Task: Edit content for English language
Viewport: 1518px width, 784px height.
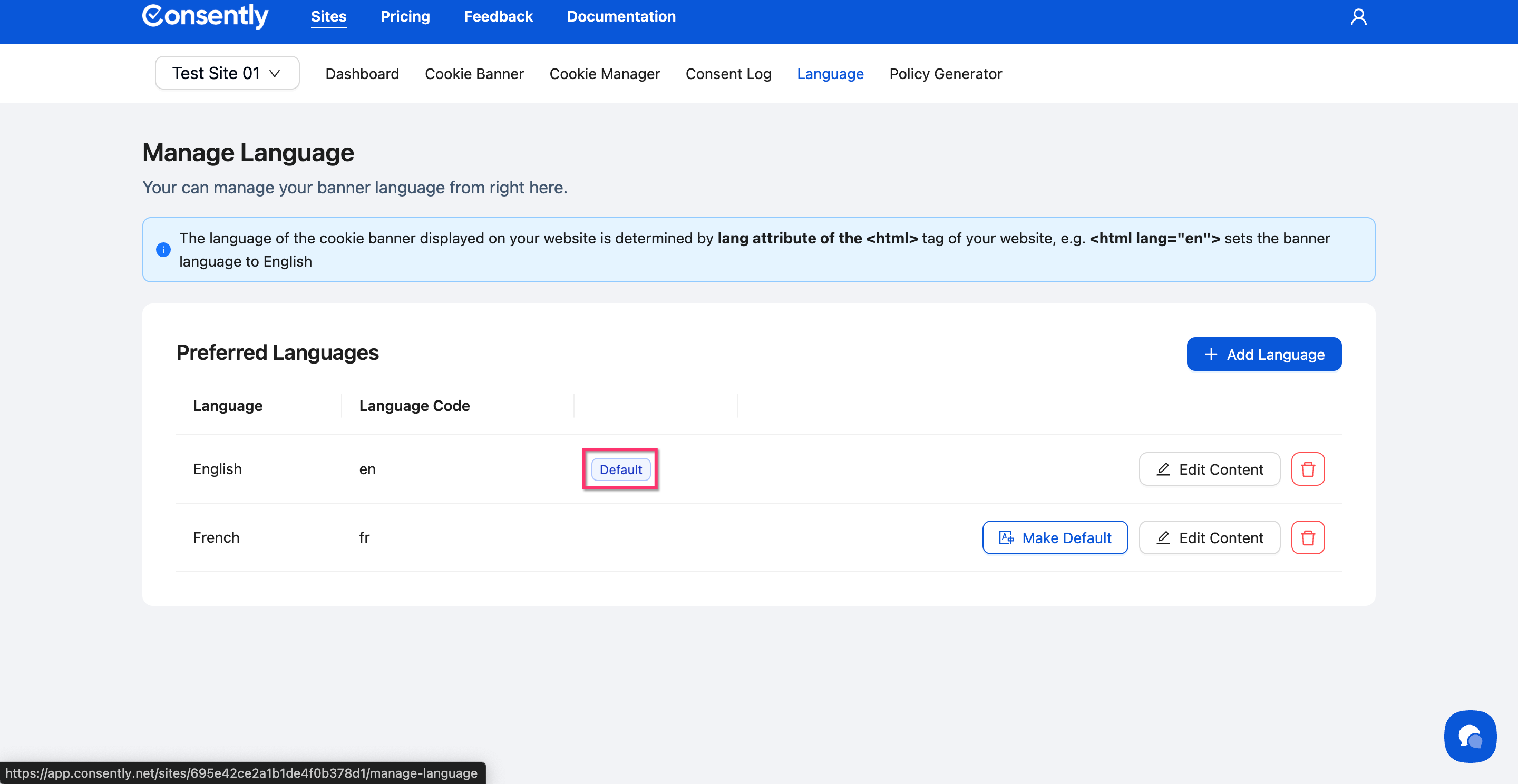Action: [1209, 469]
